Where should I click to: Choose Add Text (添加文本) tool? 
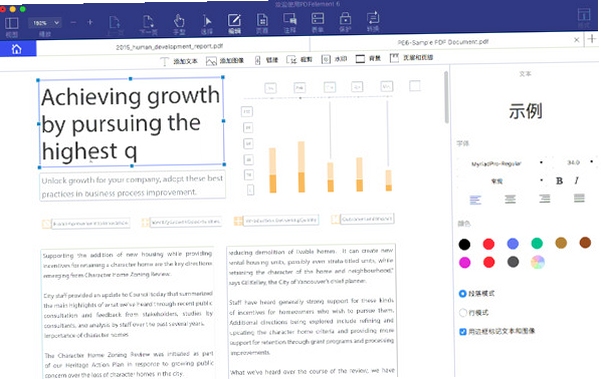pos(179,61)
